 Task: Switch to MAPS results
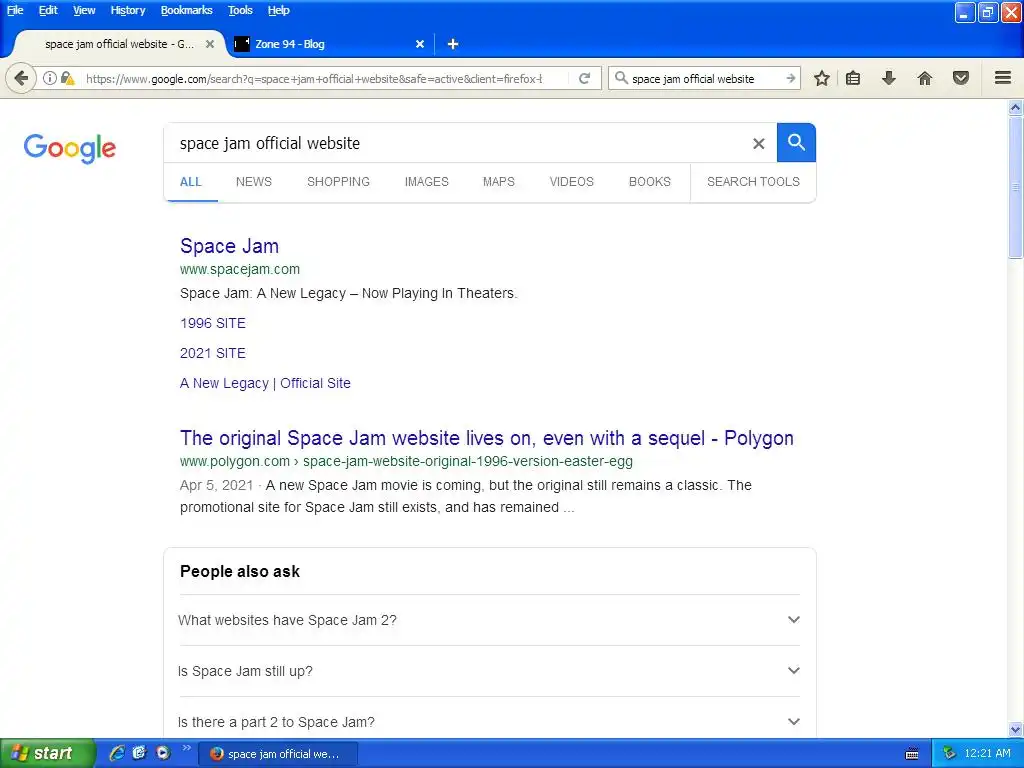[x=498, y=182]
